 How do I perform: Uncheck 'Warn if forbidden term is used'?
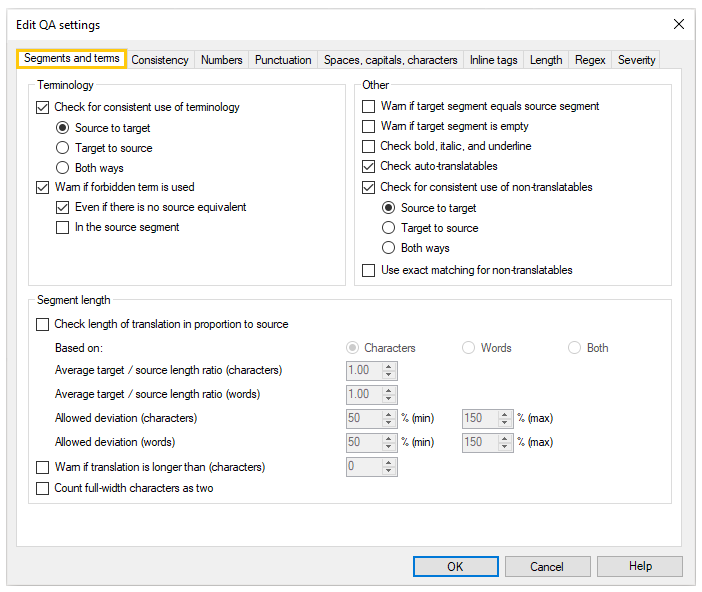43,187
